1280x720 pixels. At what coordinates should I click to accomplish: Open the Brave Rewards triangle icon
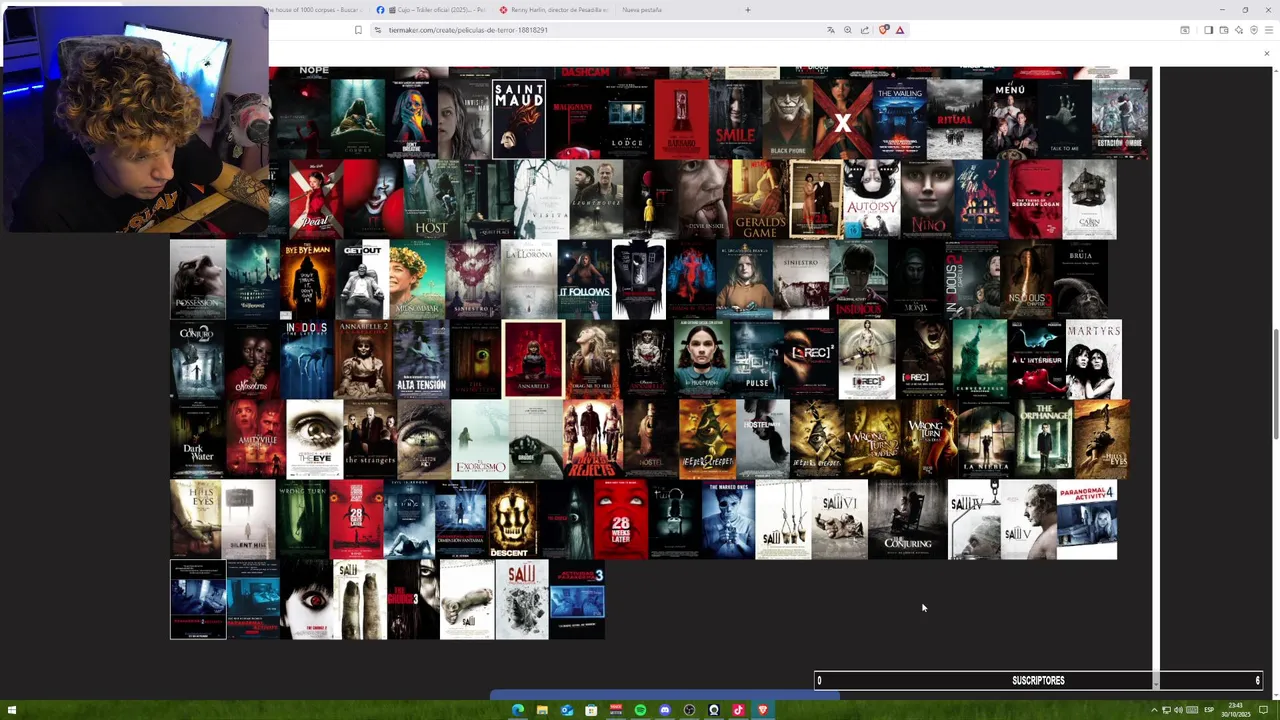(x=900, y=30)
